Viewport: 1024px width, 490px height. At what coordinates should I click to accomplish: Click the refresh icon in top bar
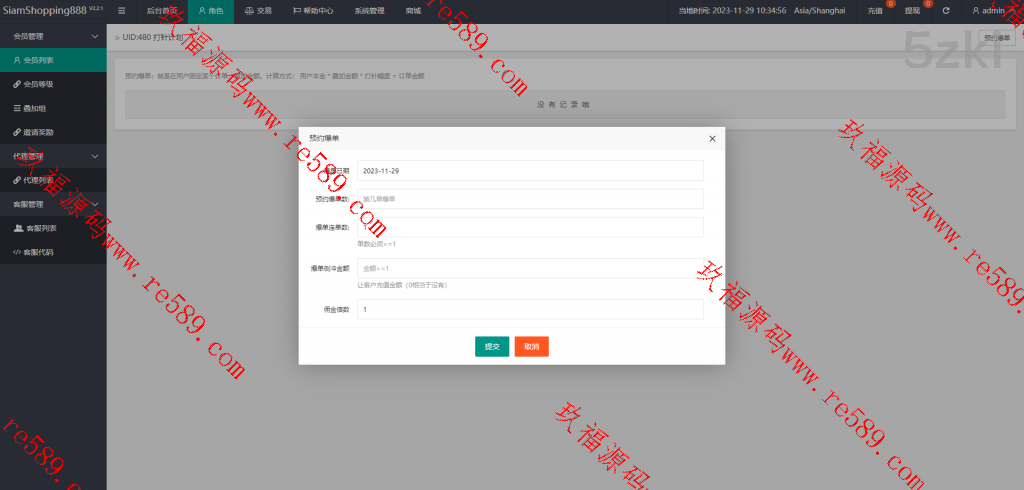tap(946, 11)
